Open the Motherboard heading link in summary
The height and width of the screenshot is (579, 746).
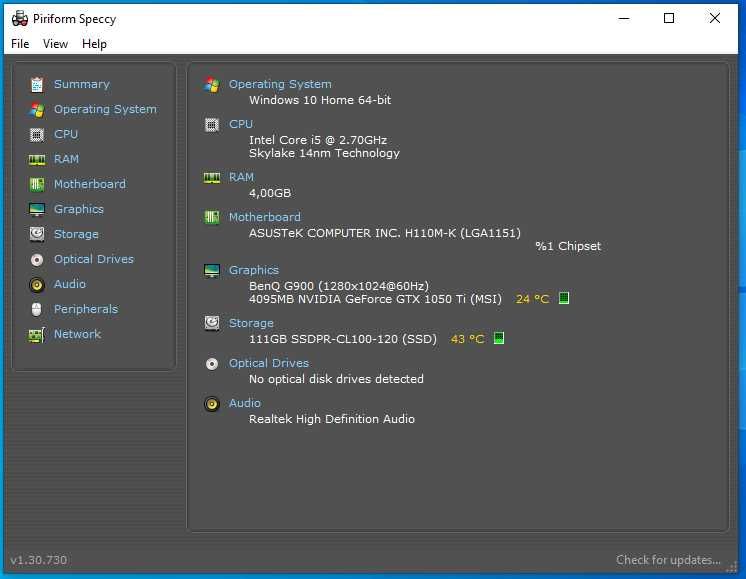(265, 217)
